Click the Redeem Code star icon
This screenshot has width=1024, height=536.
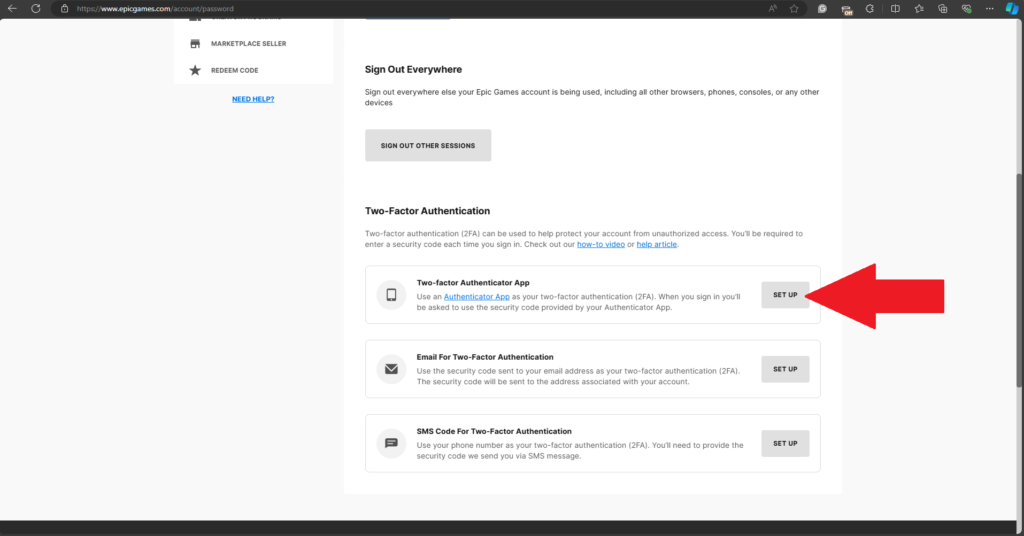(x=195, y=70)
